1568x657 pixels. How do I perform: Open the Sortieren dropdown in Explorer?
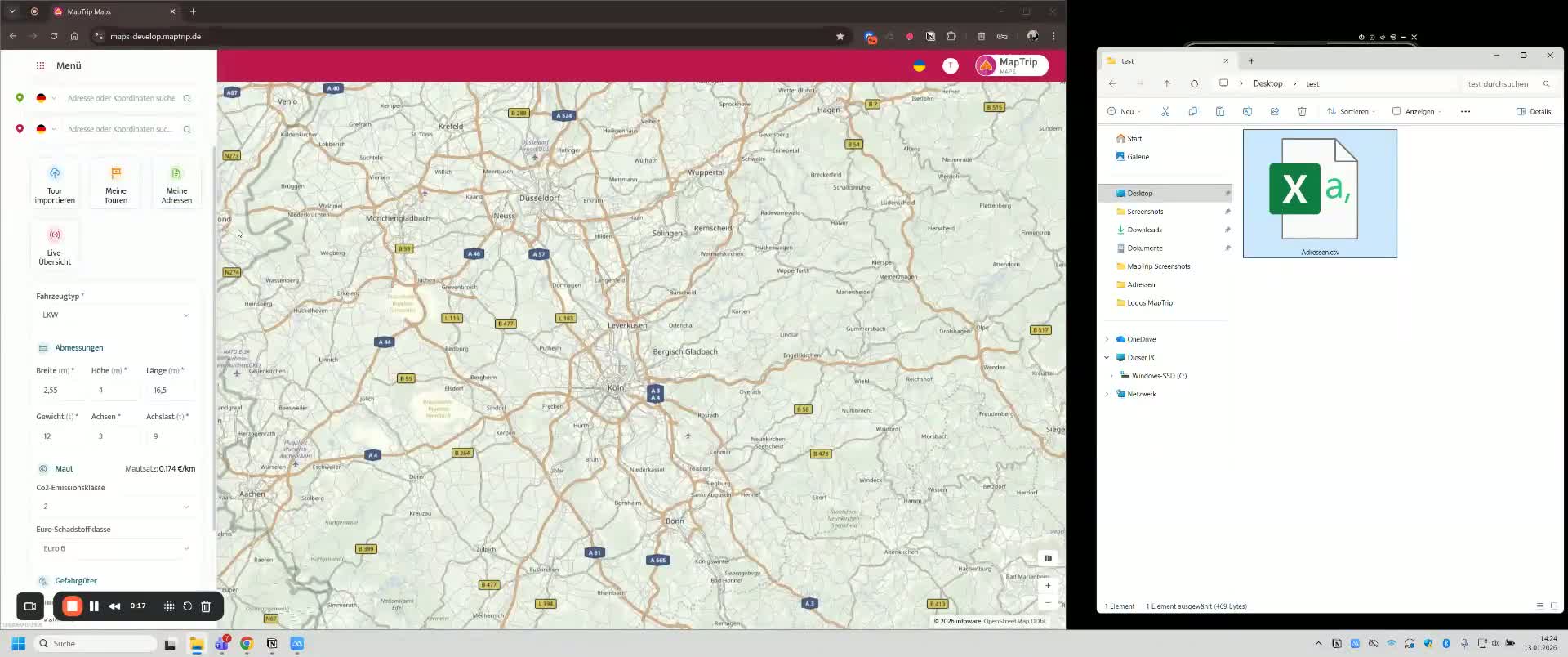[1352, 111]
